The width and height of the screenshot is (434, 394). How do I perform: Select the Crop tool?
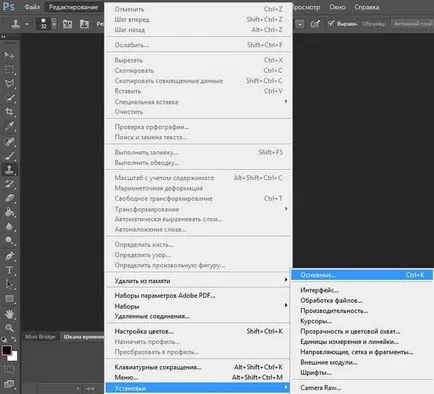9,112
